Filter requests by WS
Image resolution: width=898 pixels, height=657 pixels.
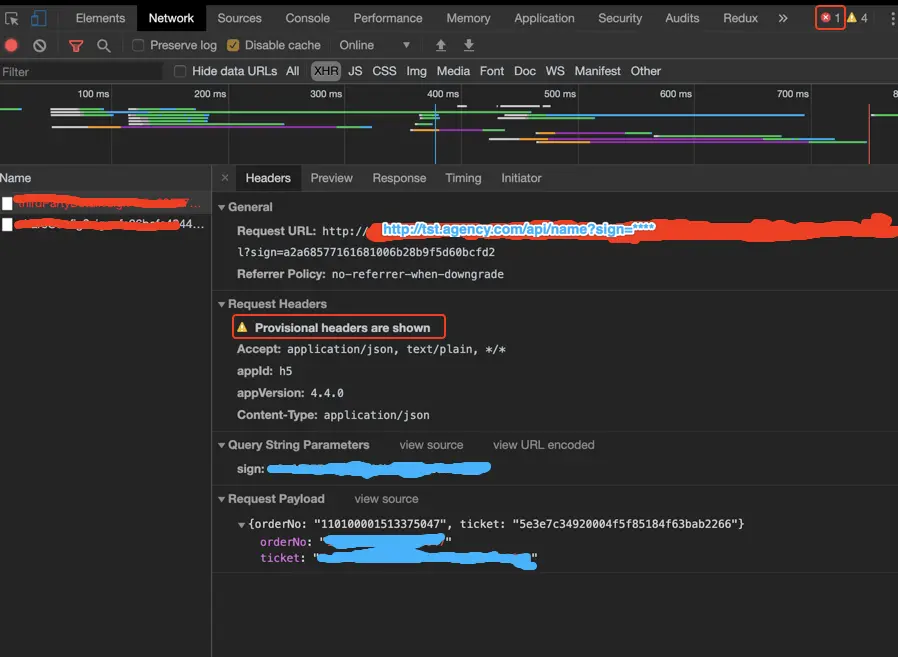(x=555, y=71)
